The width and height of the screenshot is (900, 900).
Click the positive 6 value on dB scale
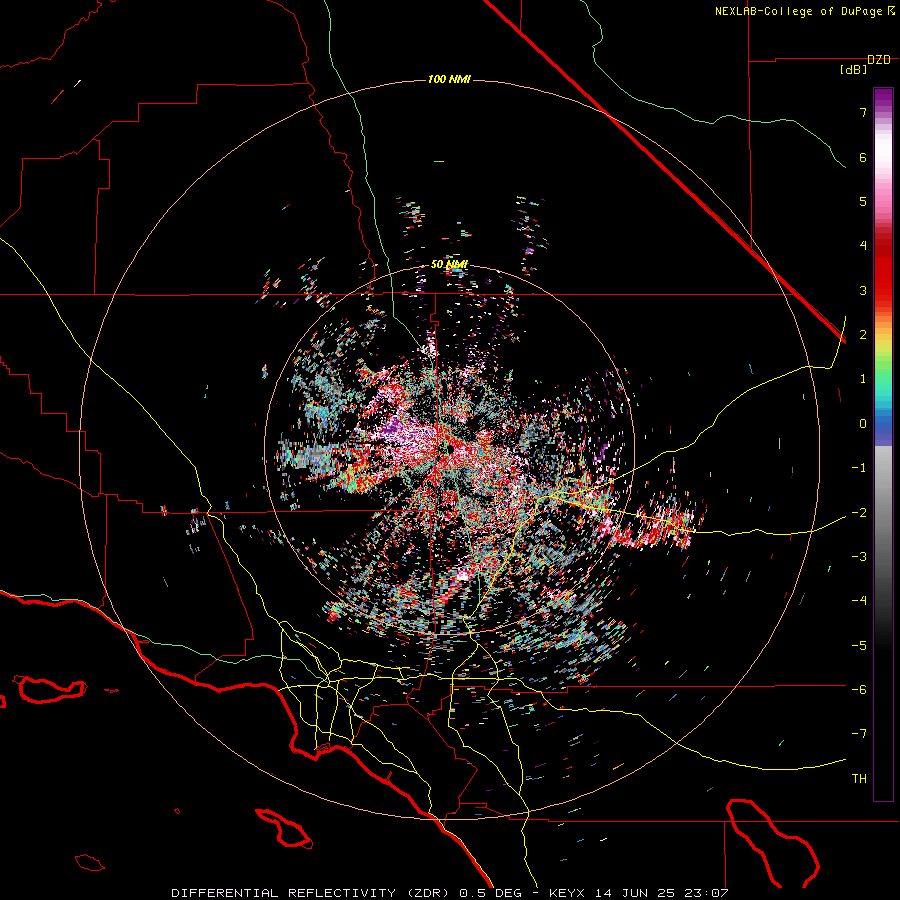(x=863, y=157)
